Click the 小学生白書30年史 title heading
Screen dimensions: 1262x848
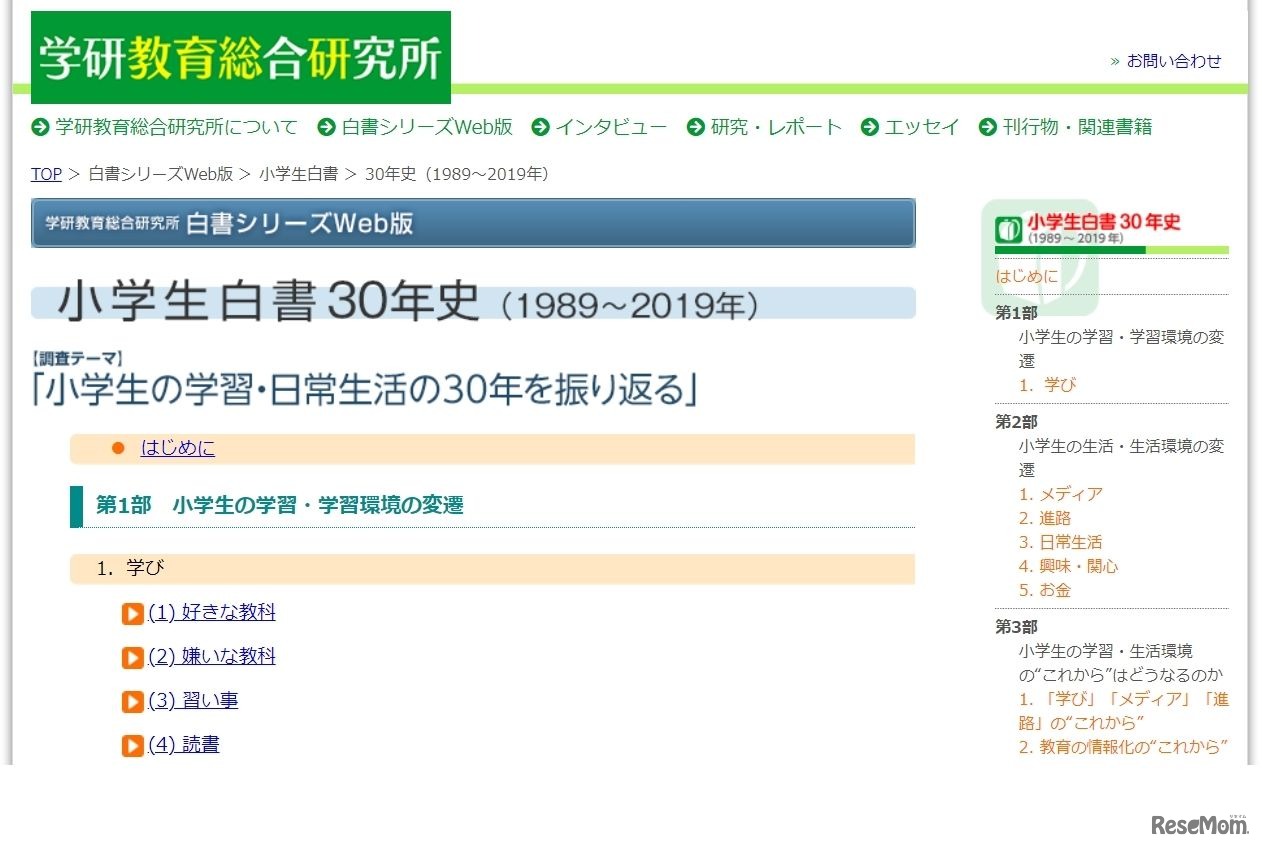coord(473,302)
